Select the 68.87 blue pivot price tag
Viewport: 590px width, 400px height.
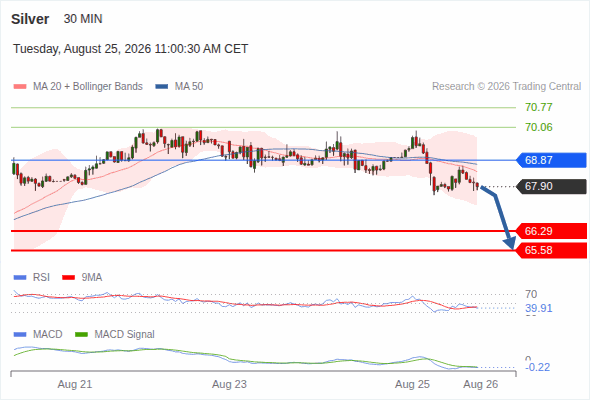[551, 160]
